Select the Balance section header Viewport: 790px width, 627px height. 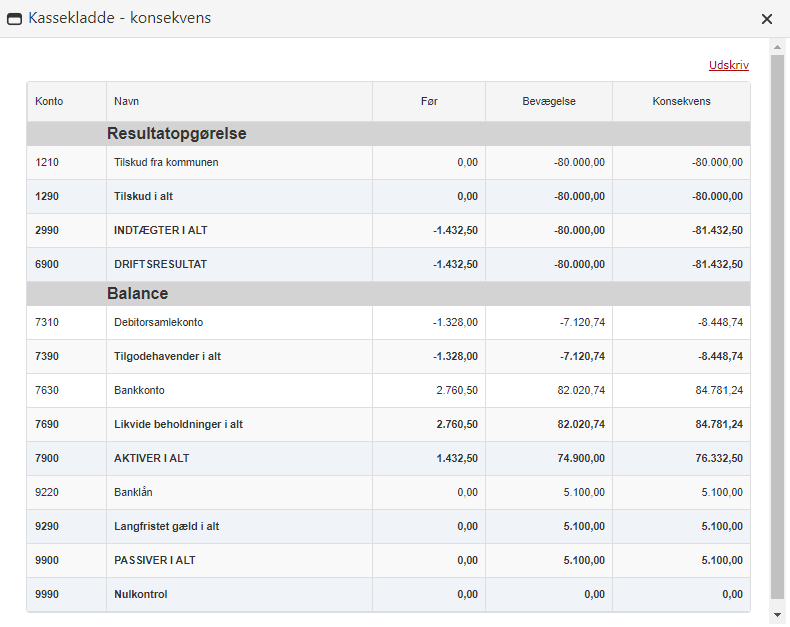click(137, 294)
